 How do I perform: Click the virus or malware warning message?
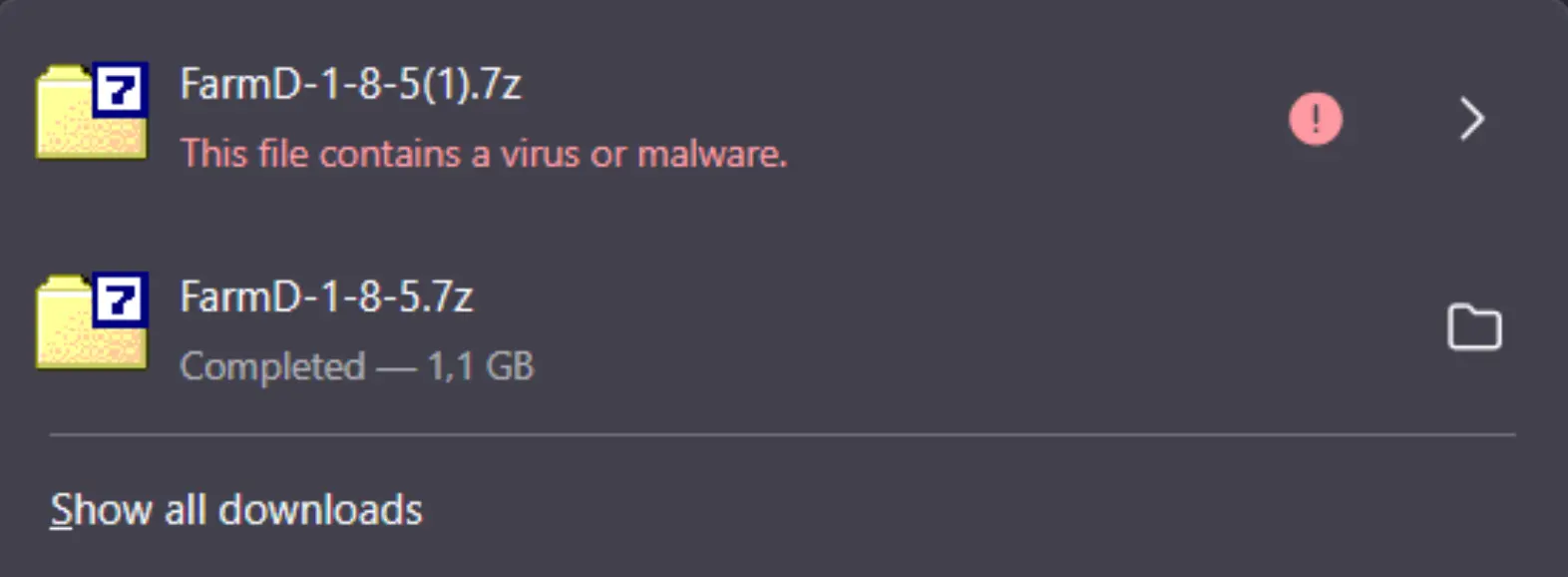(484, 154)
